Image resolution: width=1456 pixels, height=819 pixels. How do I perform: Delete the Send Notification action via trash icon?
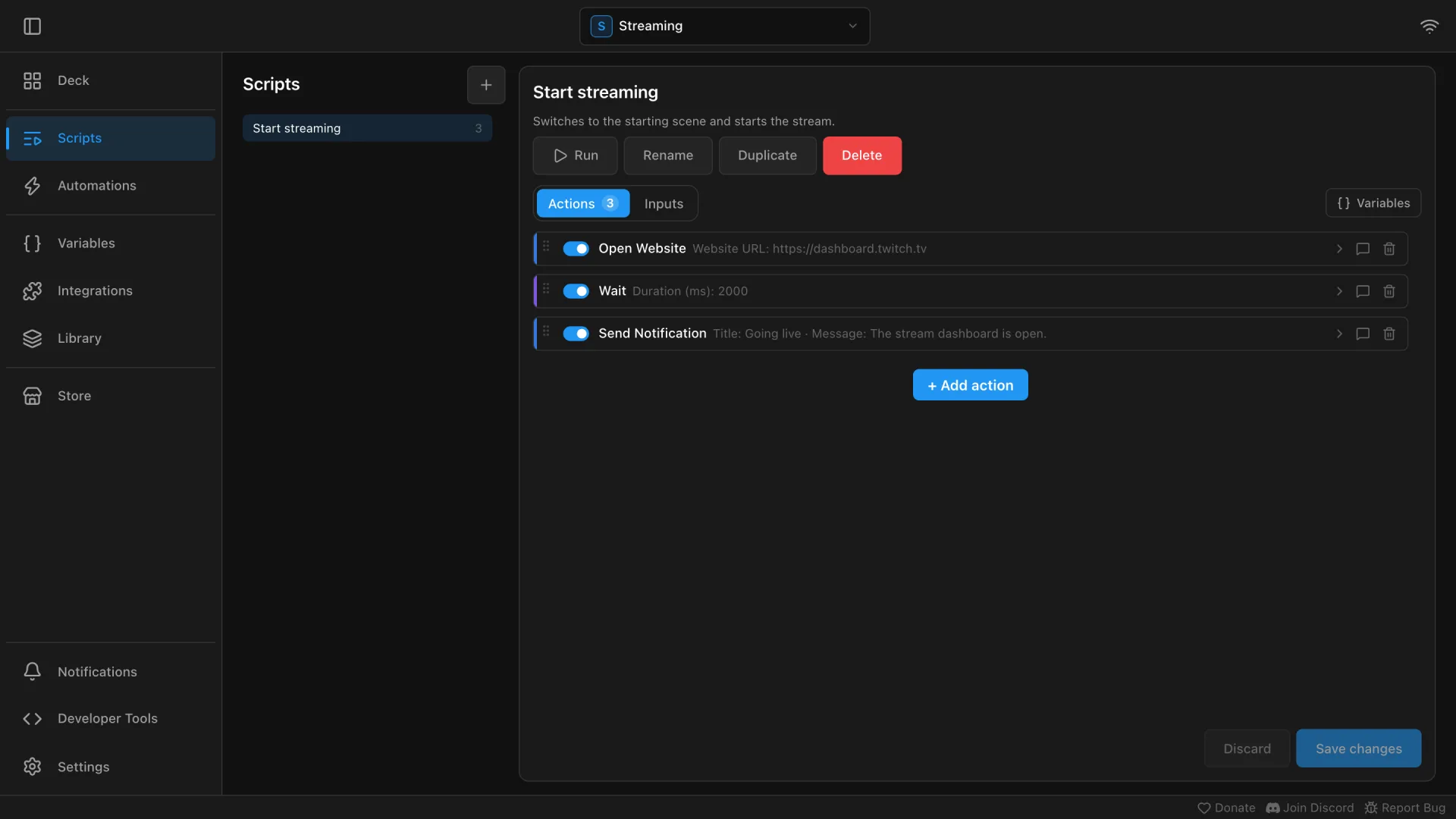coord(1389,334)
